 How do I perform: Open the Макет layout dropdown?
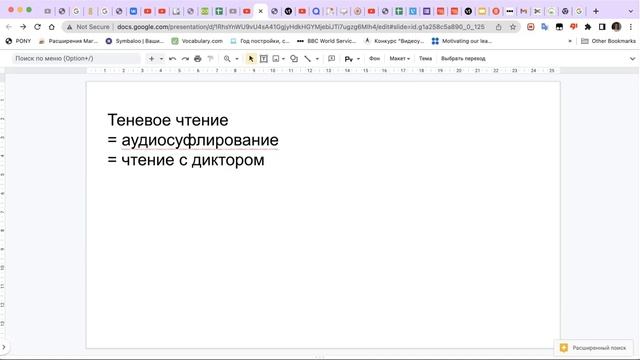[399, 58]
